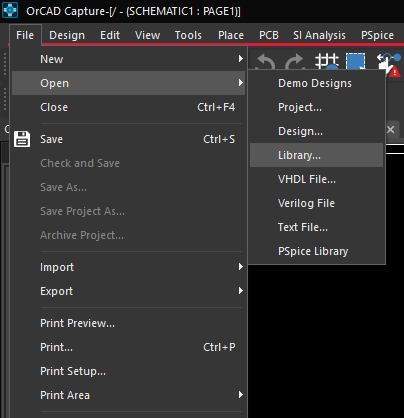Close the schematic tab with X
The image size is (404, 418).
(x=391, y=129)
